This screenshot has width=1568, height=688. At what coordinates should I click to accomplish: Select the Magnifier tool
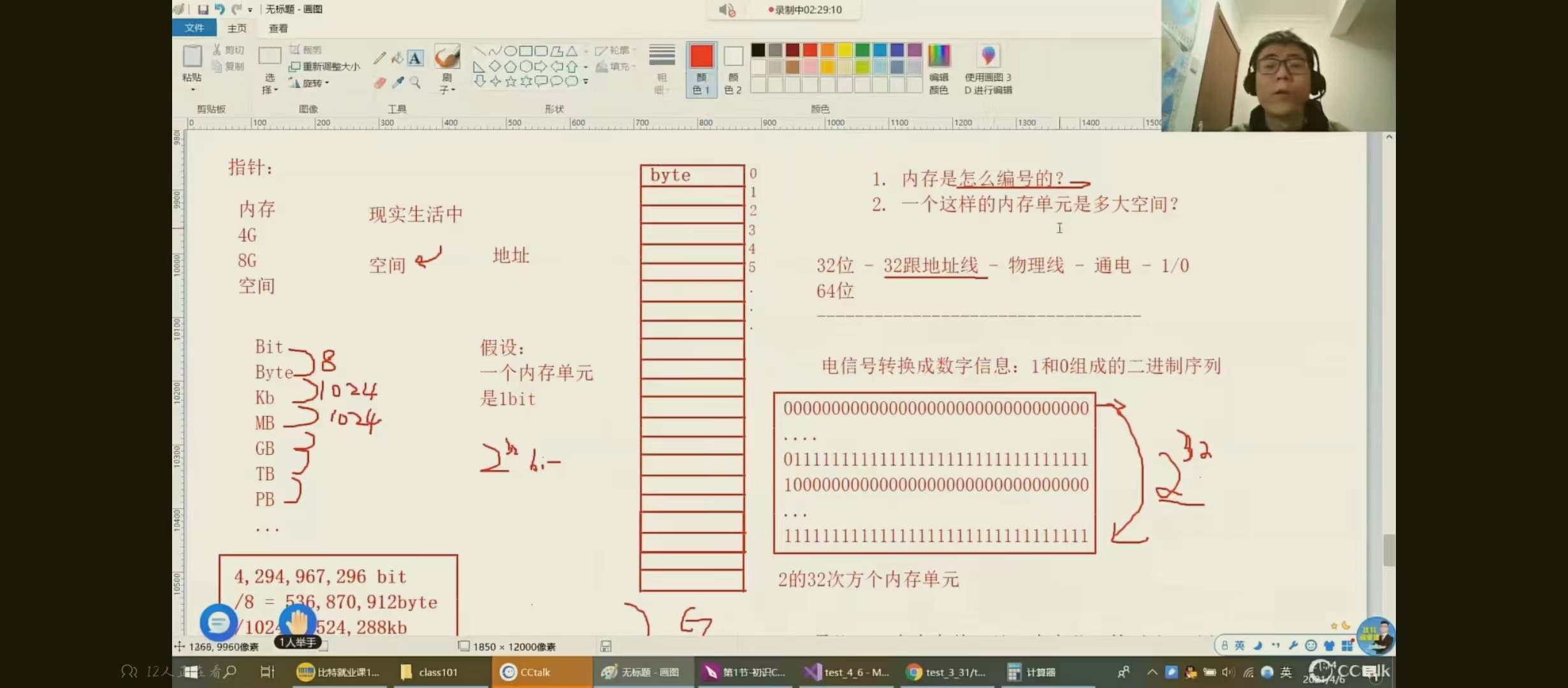pos(415,83)
